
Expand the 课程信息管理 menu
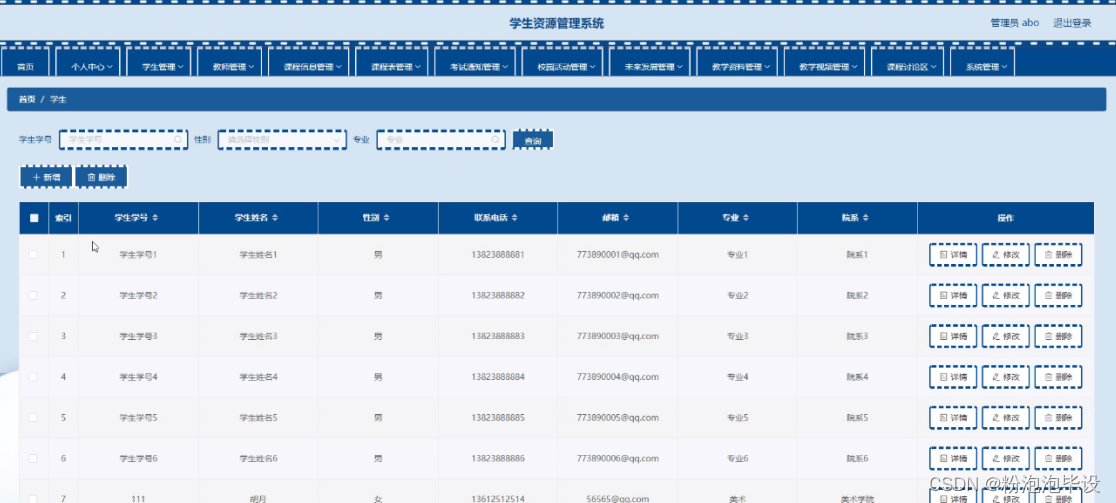click(x=309, y=63)
